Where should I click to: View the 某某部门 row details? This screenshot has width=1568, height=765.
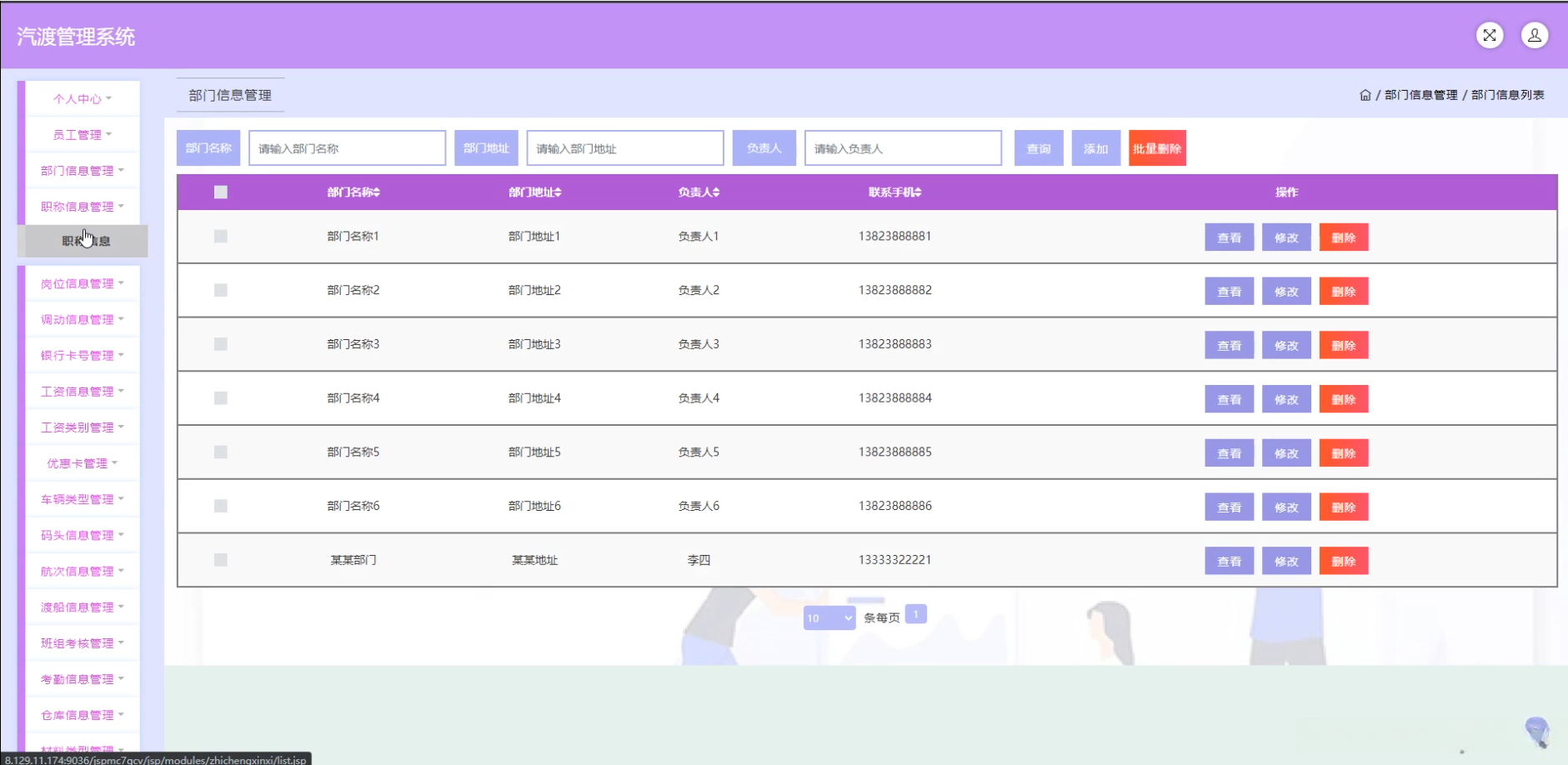[1230, 561]
